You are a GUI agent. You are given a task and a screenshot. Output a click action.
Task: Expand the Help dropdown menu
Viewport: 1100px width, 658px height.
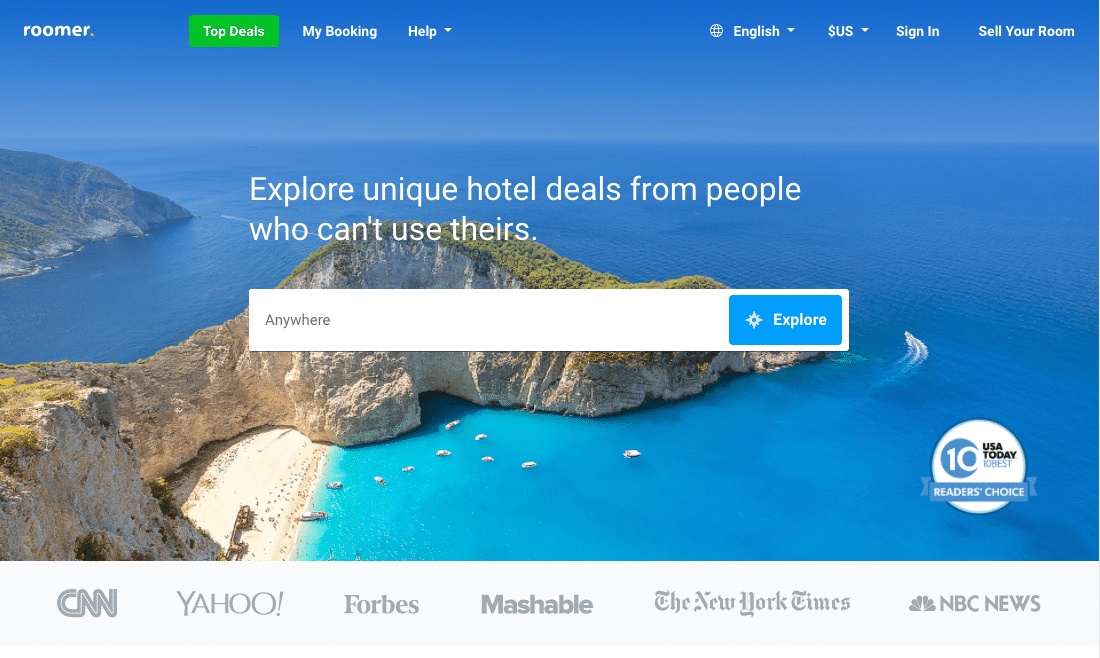point(429,31)
